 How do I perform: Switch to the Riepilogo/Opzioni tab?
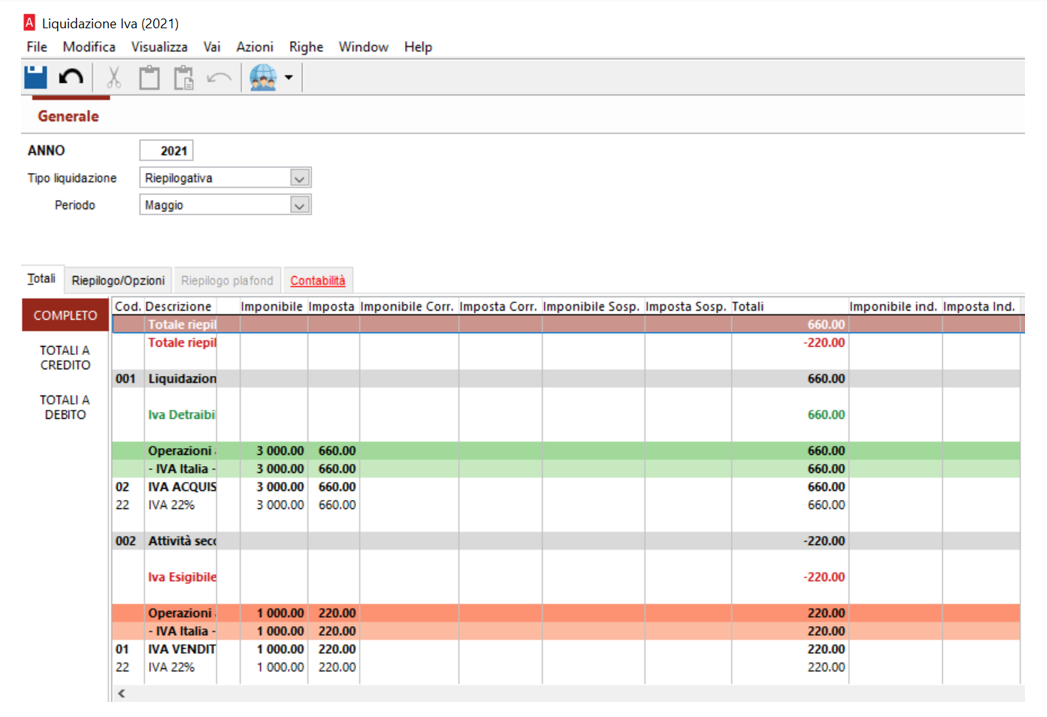[118, 280]
